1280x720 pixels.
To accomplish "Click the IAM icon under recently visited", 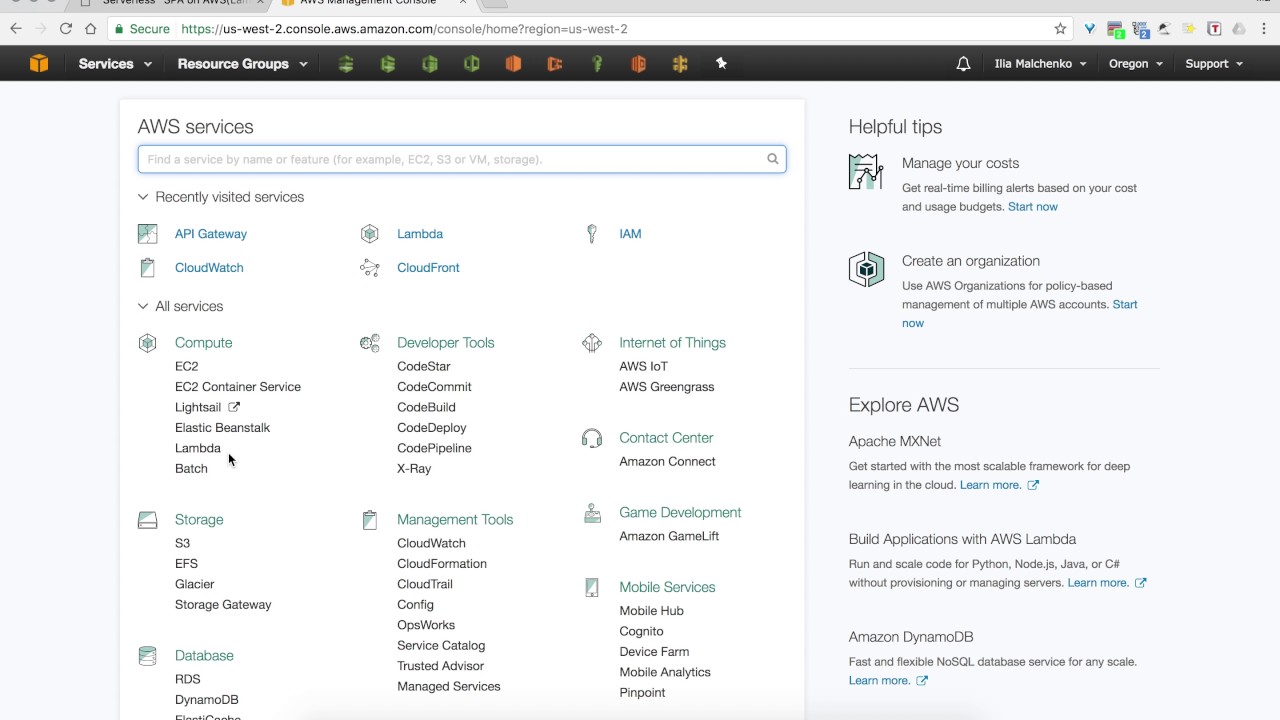I will click(x=592, y=234).
